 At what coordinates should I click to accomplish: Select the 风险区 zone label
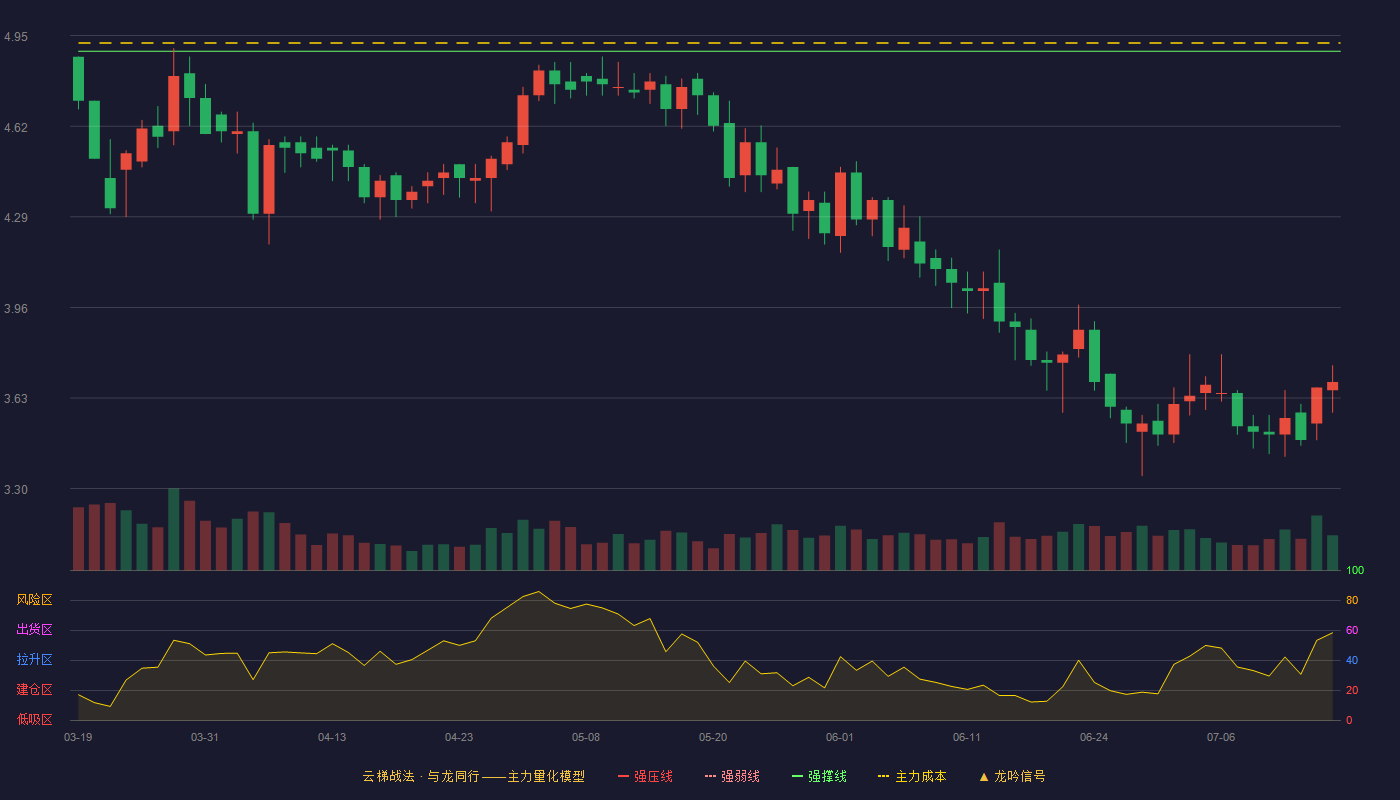click(x=34, y=600)
